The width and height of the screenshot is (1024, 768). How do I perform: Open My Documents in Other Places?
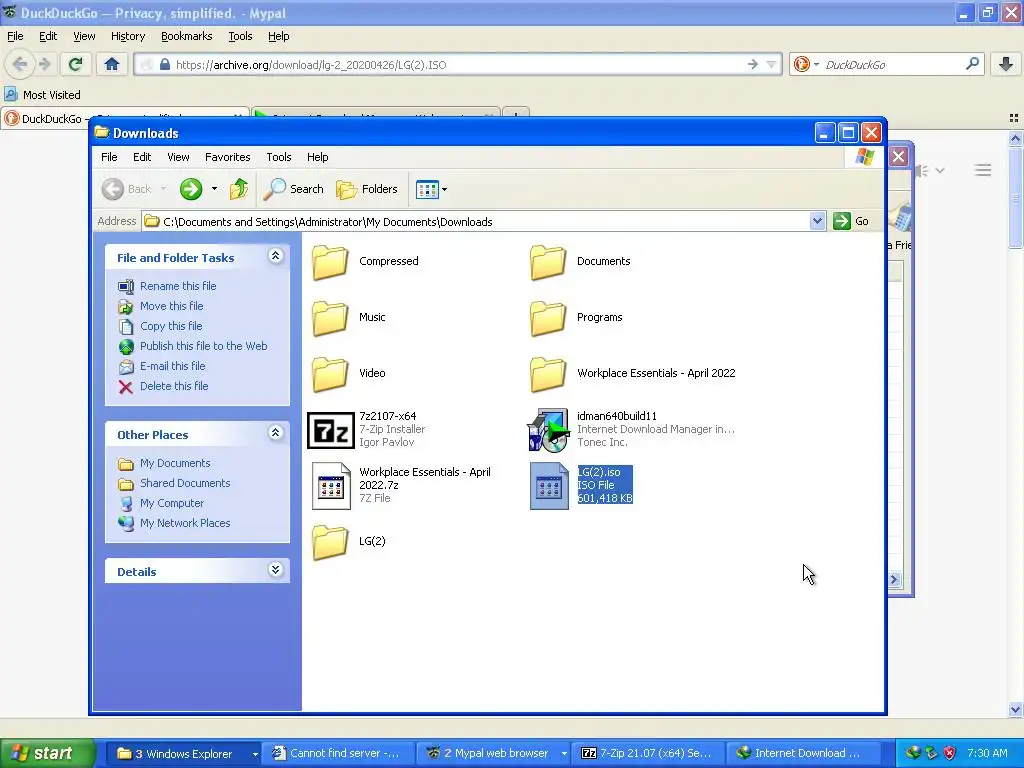(x=175, y=463)
